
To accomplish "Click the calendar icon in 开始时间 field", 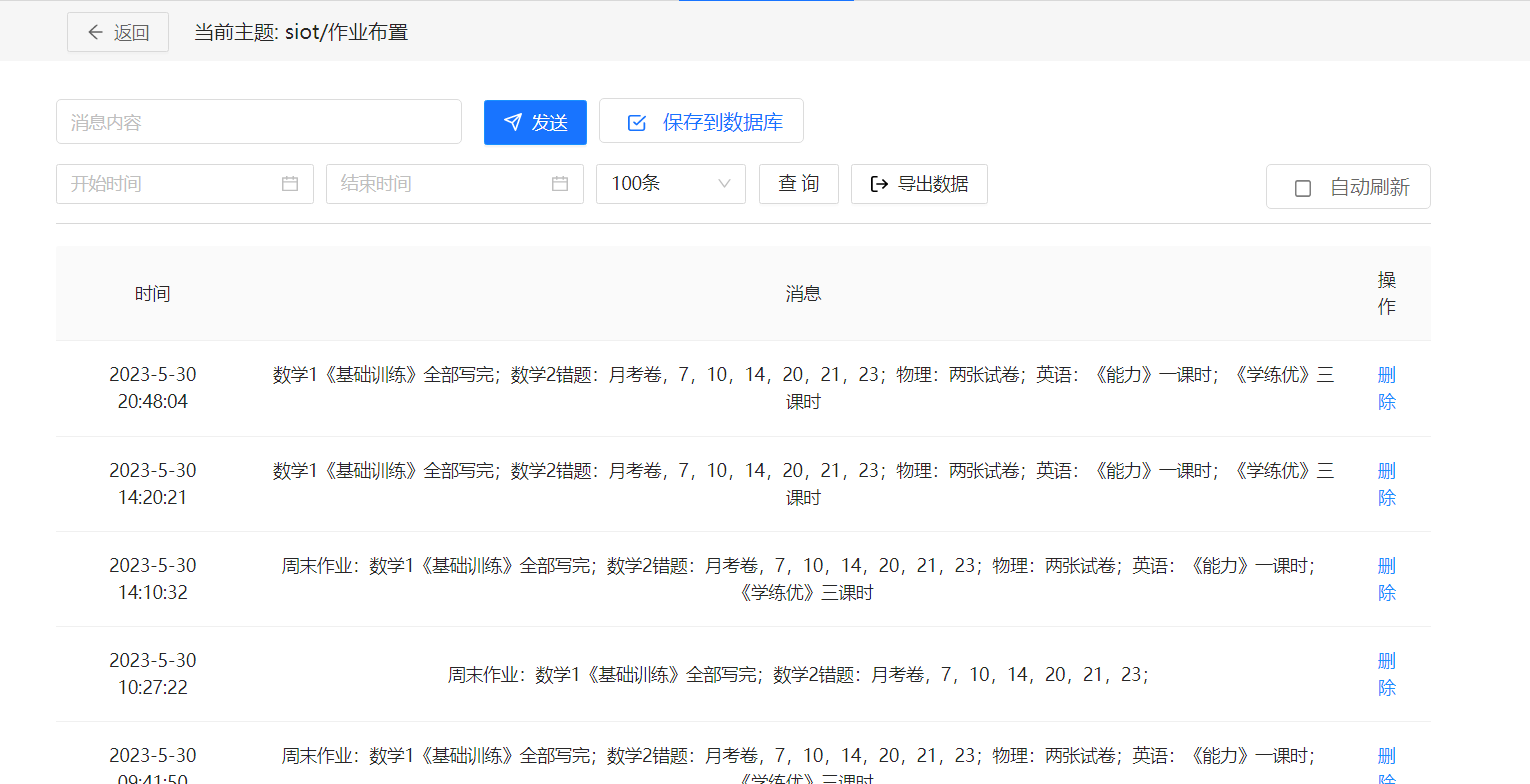I will pos(290,184).
